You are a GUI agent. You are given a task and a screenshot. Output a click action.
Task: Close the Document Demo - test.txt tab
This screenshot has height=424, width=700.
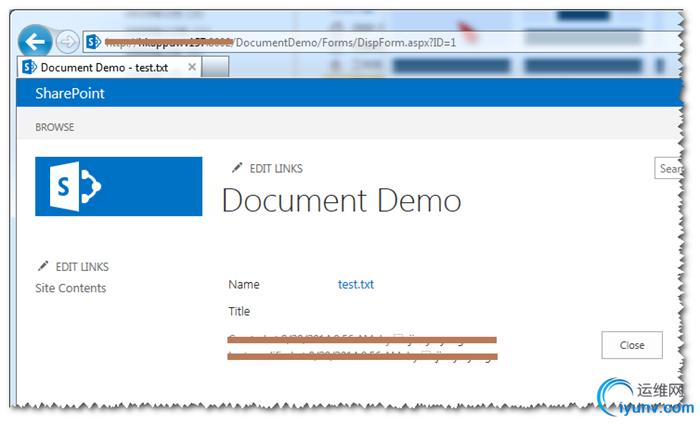click(x=192, y=67)
